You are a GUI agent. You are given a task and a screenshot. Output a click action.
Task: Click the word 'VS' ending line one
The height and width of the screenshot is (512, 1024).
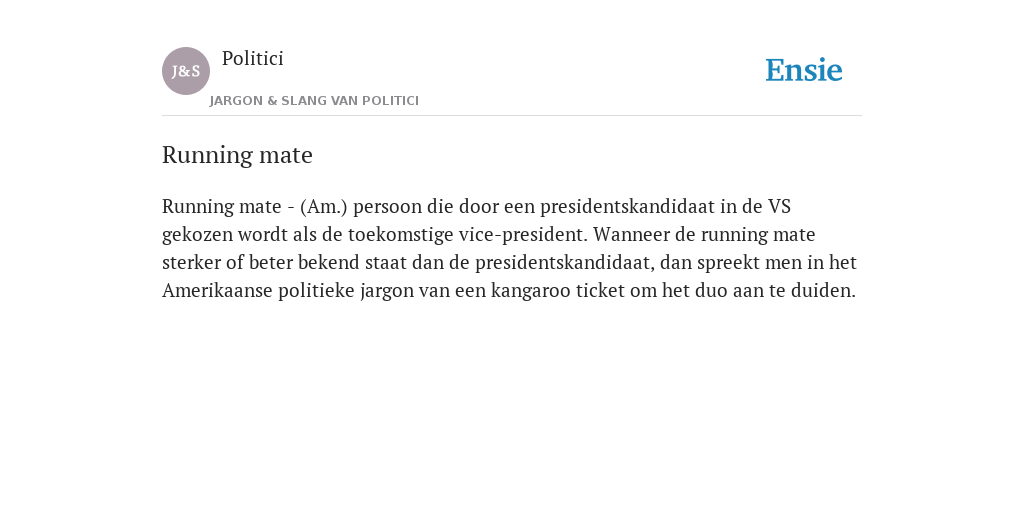[x=780, y=206]
